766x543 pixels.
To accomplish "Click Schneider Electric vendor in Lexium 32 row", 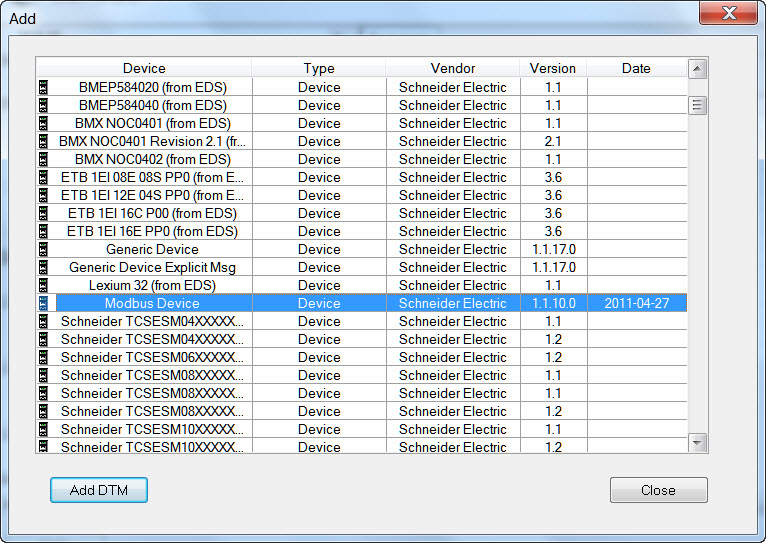I will click(x=453, y=286).
